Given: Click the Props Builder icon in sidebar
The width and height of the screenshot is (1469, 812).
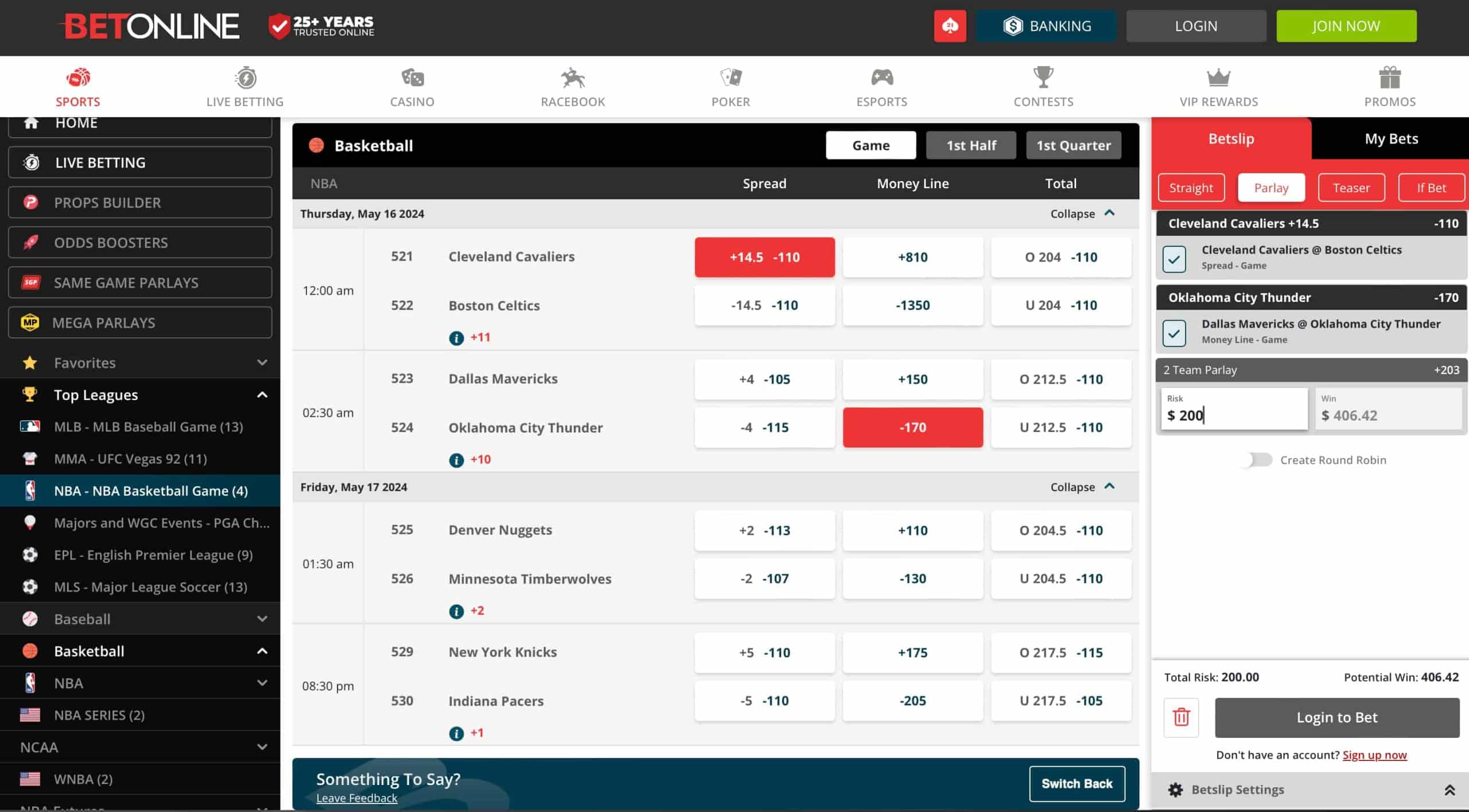Looking at the screenshot, I should [30, 203].
